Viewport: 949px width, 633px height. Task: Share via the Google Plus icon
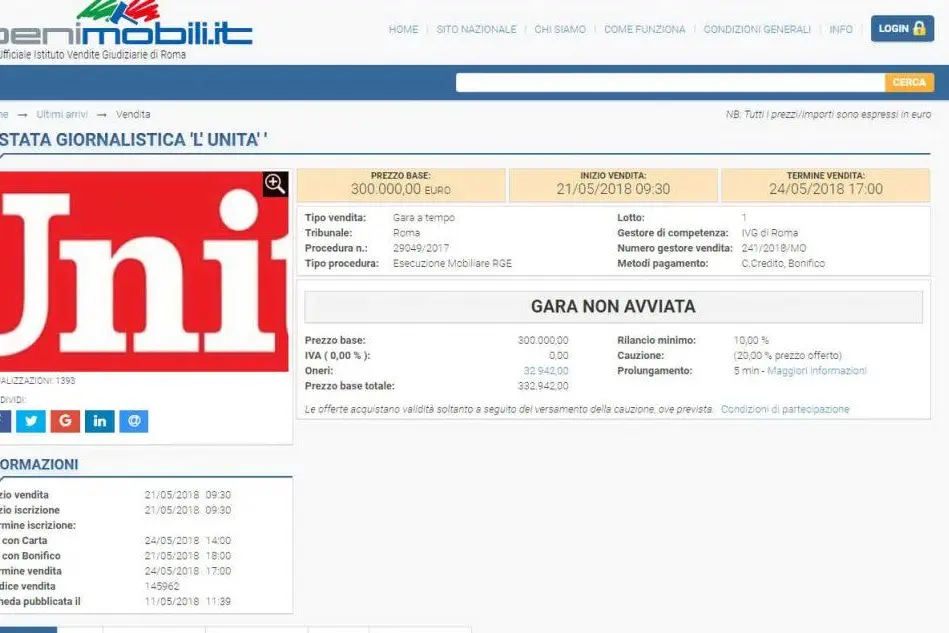point(65,421)
